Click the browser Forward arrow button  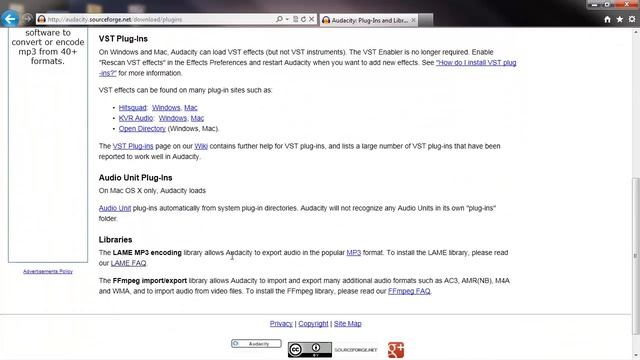[x=27, y=19]
